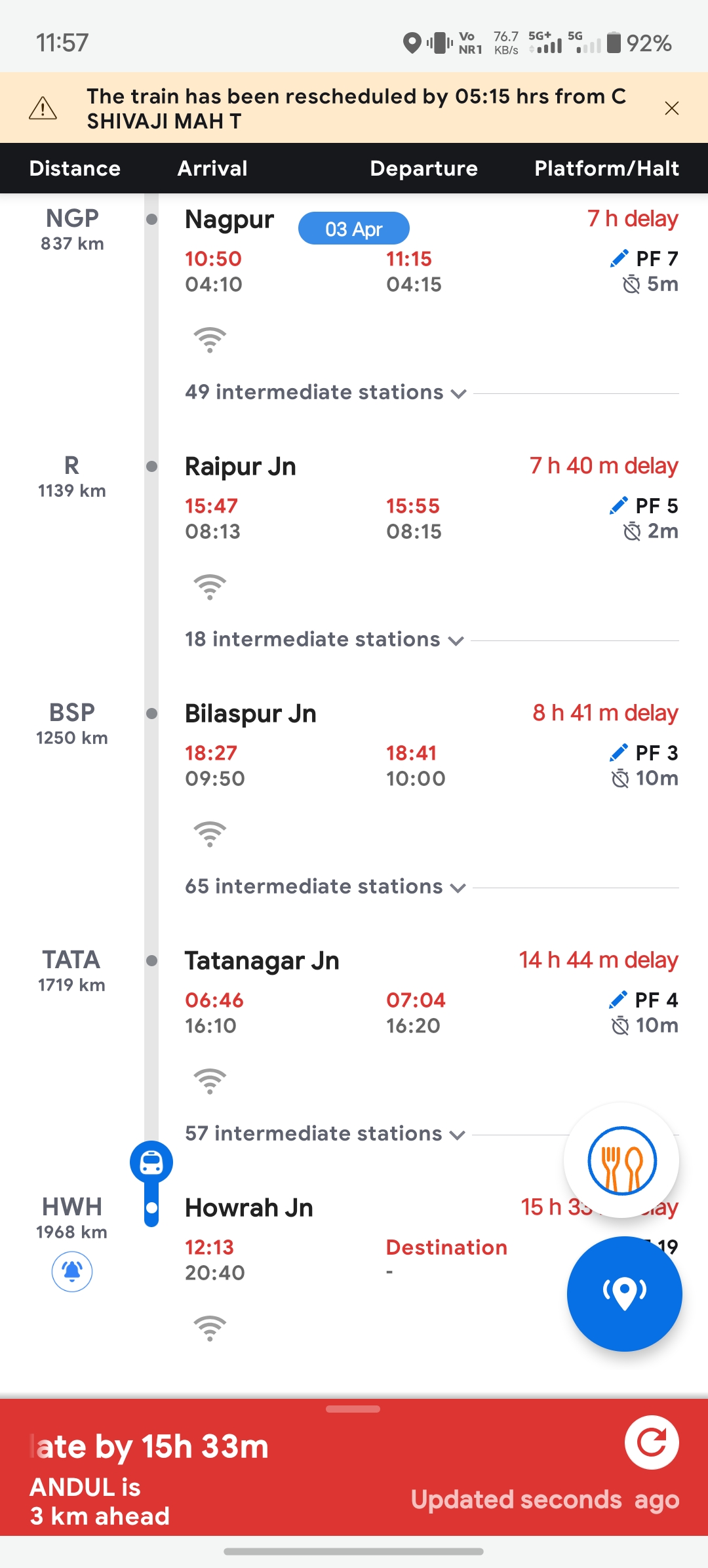Tap the food ordering fork-and-spoon icon
Screen dimensions: 708x1568
(x=621, y=1160)
